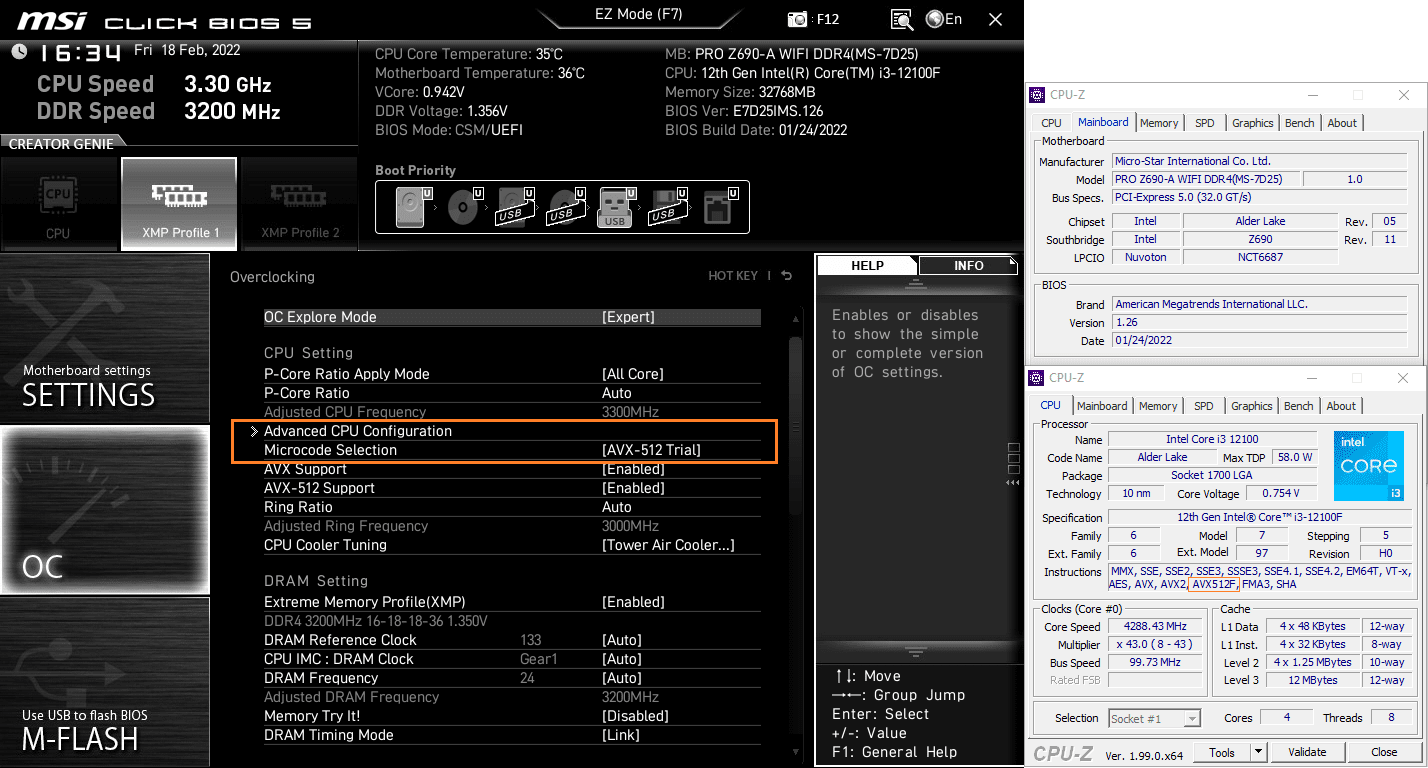This screenshot has height=768, width=1428.
Task: Select the USB hard disk boot device icon
Action: click(513, 207)
